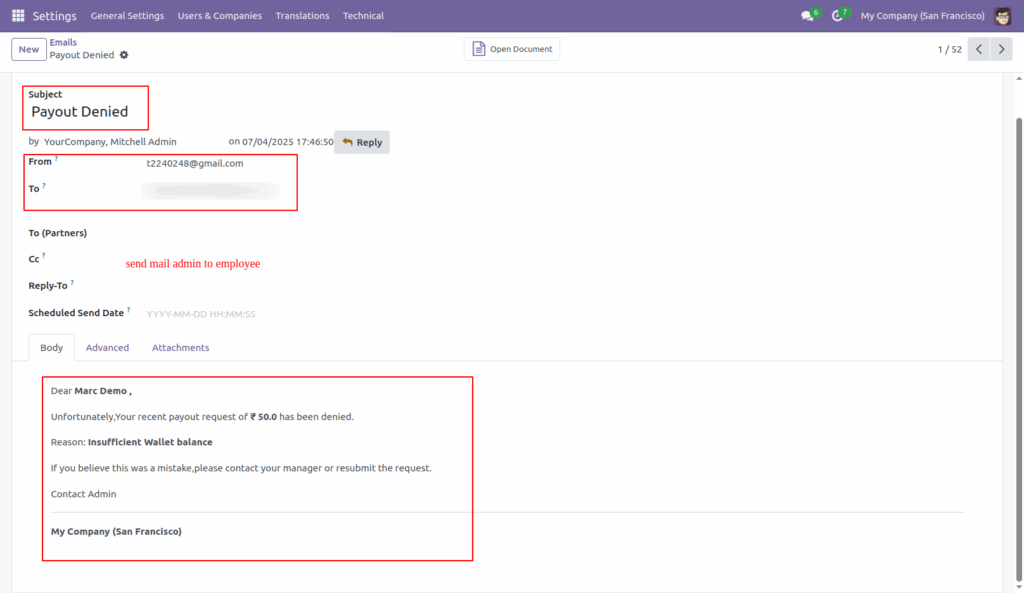Click the gear icon beside Payout Denied breadcrumb
The image size is (1024, 593).
pyautogui.click(x=123, y=56)
